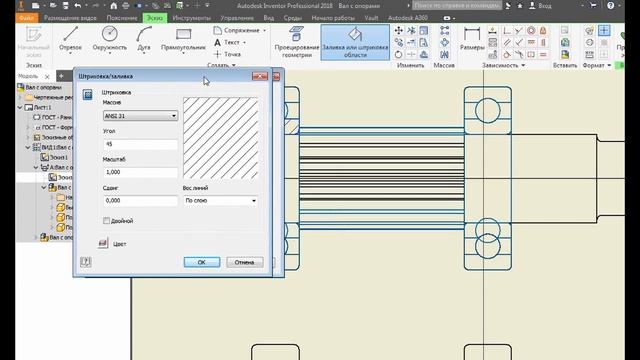Switch to Размещение видов tab

(x=70, y=18)
